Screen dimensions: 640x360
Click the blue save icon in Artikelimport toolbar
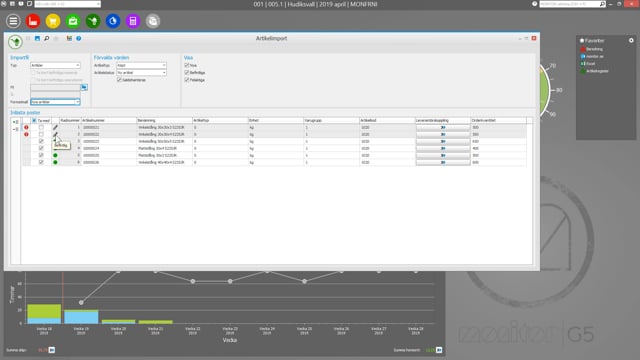[x=37, y=38]
